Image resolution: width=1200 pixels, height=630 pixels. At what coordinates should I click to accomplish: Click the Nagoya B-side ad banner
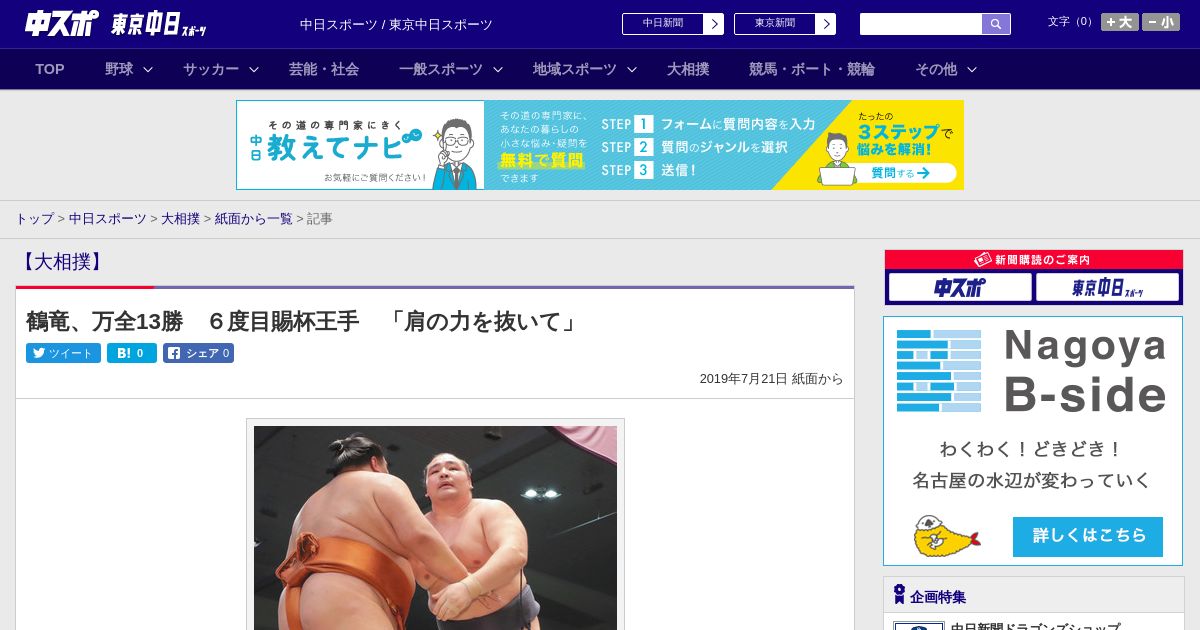point(1033,441)
